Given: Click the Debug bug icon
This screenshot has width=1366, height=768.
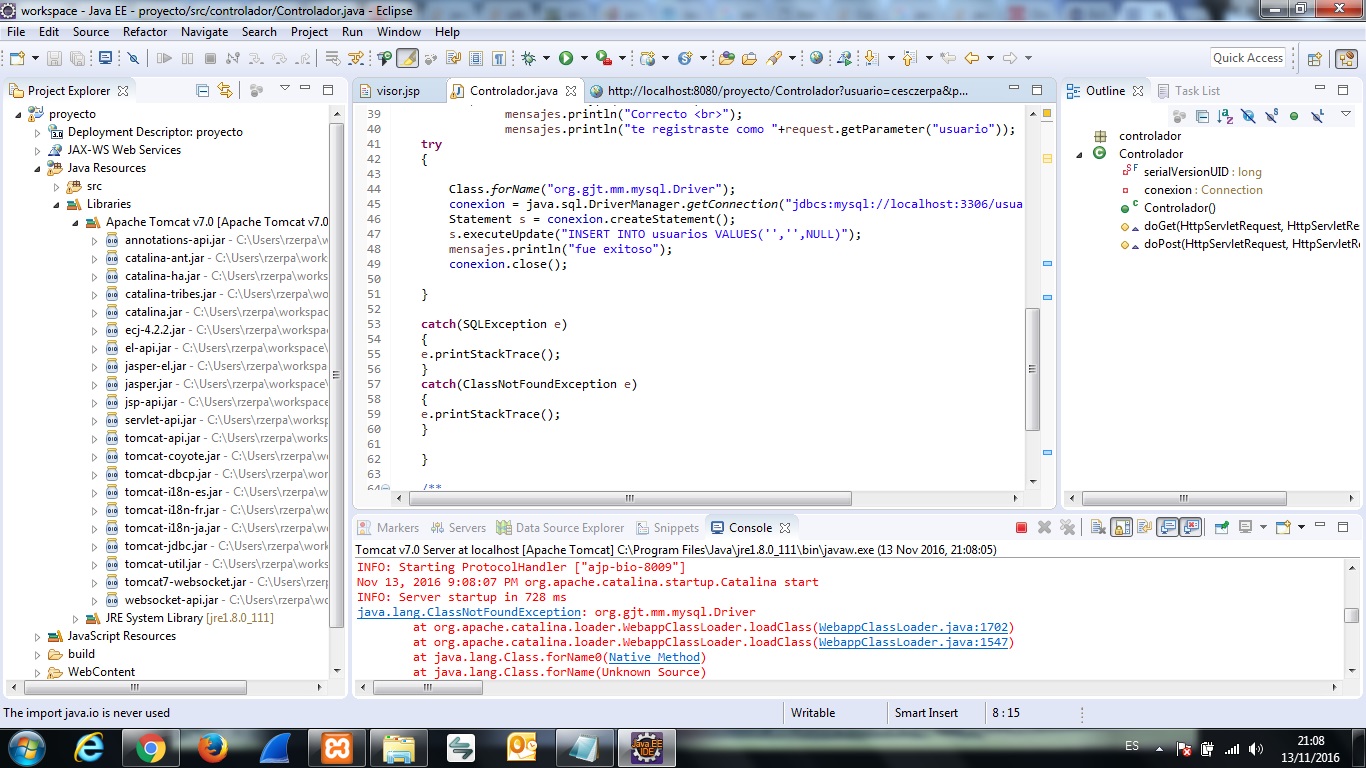Looking at the screenshot, I should (x=528, y=58).
